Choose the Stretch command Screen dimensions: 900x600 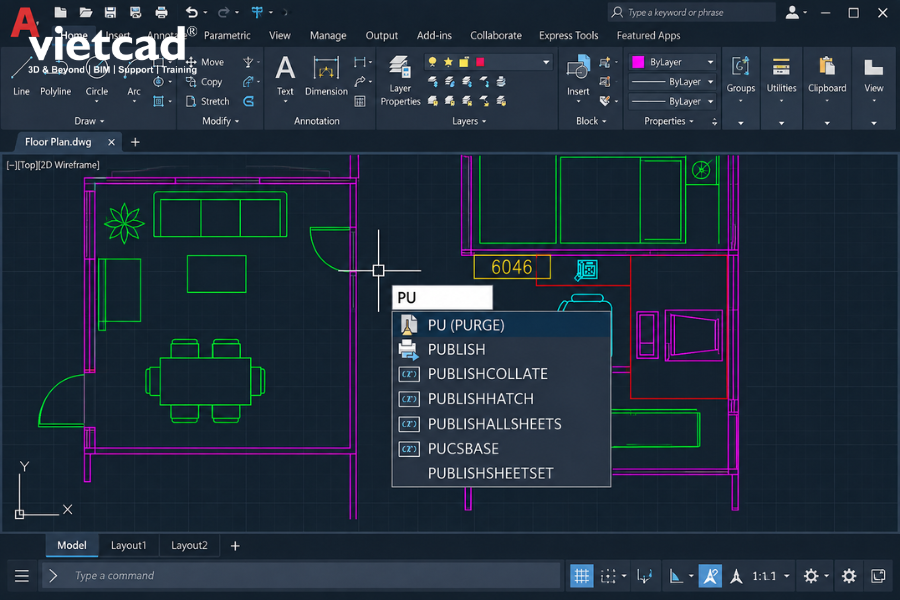pyautogui.click(x=207, y=101)
